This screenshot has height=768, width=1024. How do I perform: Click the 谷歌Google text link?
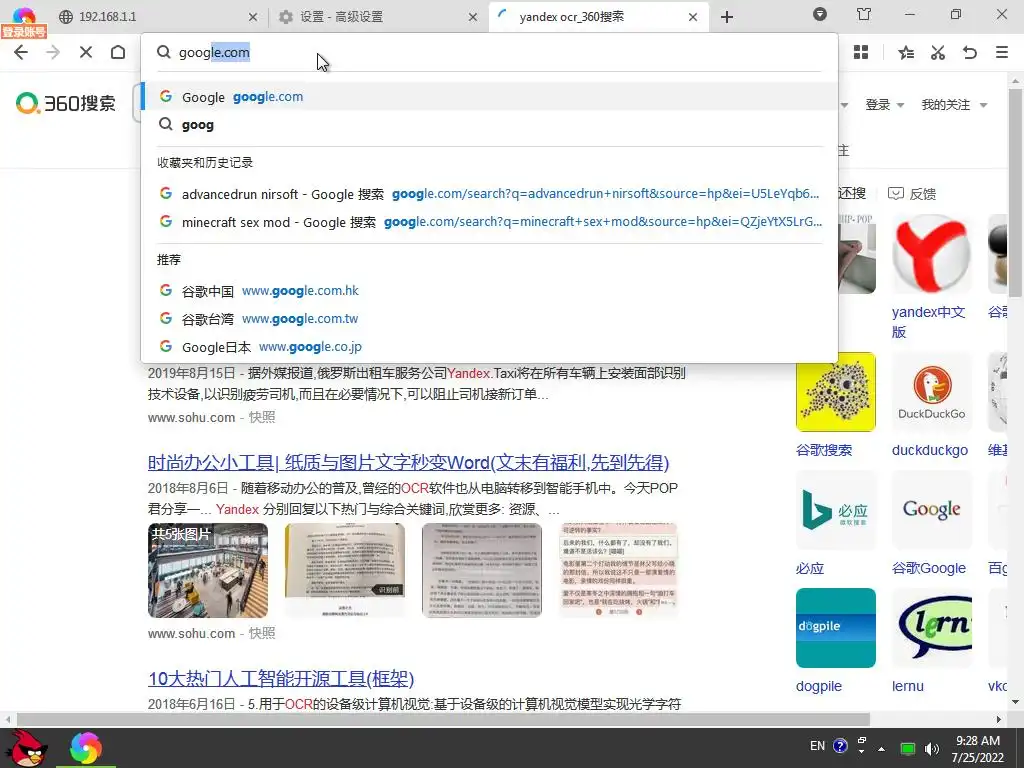click(x=929, y=568)
